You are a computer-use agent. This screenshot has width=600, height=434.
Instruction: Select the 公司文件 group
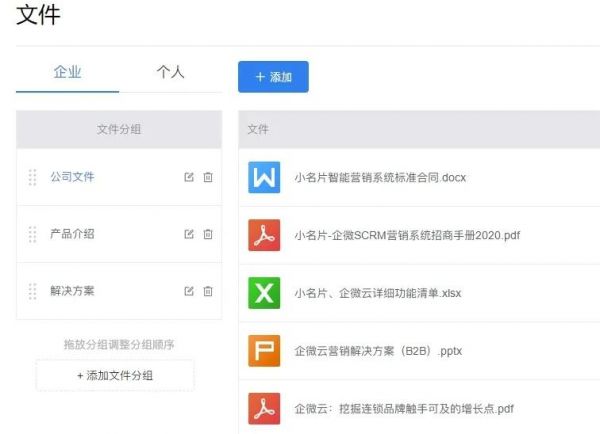click(x=73, y=177)
